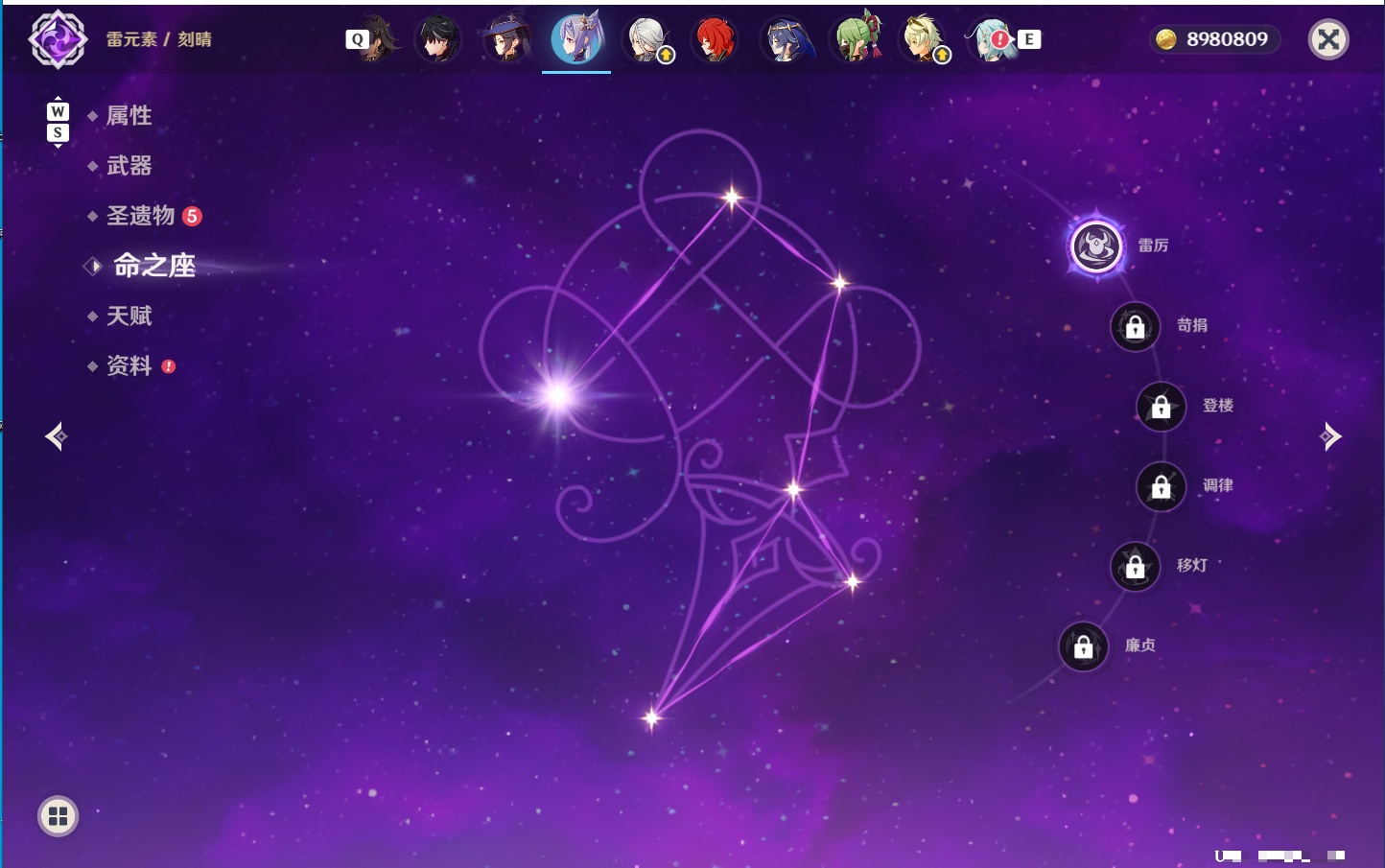Select the green-haired character portrait
The height and width of the screenshot is (868, 1385).
[x=855, y=39]
